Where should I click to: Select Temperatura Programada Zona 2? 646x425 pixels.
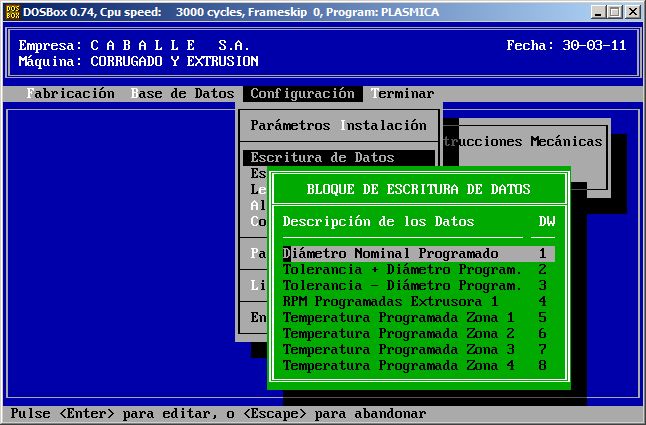pyautogui.click(x=398, y=334)
